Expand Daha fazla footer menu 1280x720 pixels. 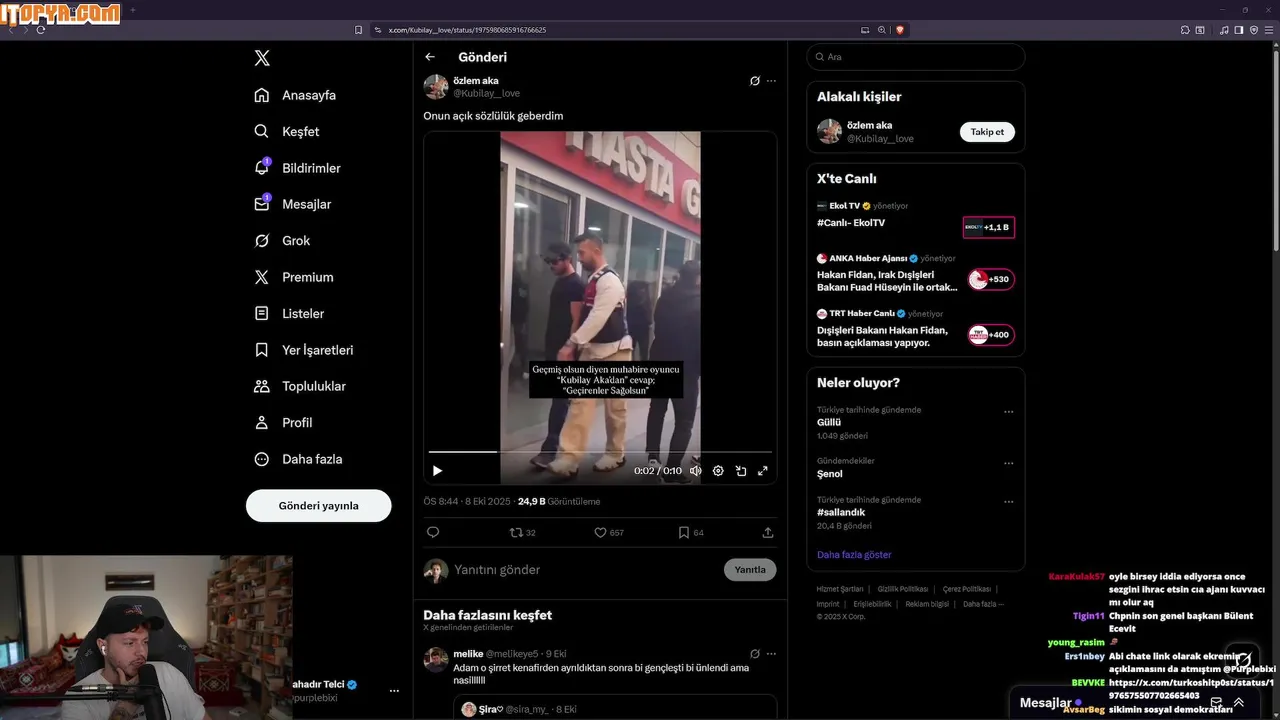[983, 604]
